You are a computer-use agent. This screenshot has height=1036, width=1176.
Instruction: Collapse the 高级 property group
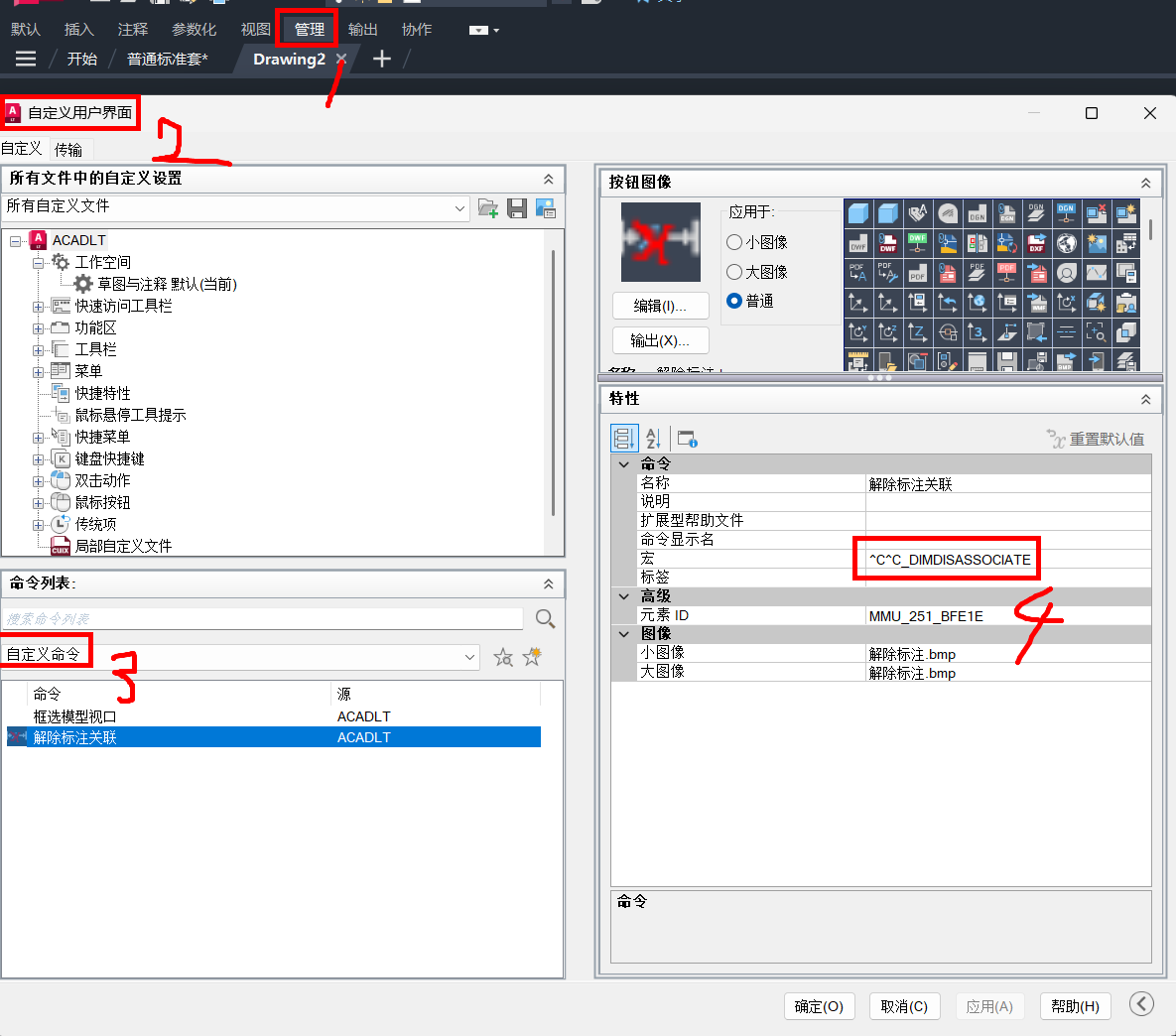point(624,596)
